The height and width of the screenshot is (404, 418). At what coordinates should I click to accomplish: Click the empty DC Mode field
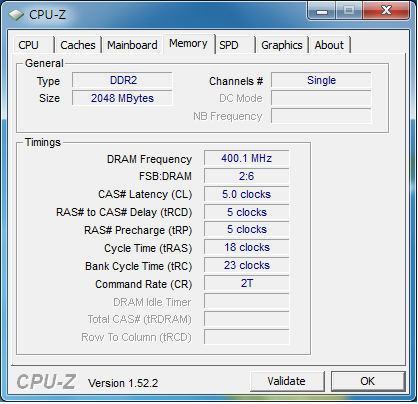coord(321,98)
